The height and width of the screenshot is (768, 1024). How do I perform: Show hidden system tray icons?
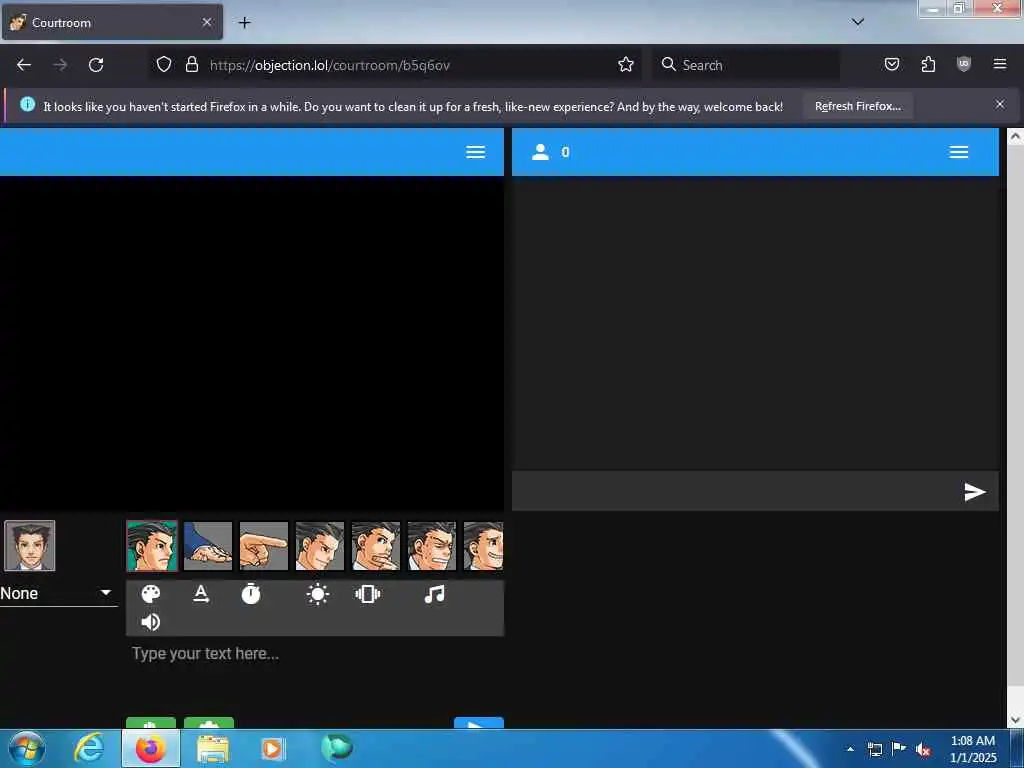pos(850,749)
